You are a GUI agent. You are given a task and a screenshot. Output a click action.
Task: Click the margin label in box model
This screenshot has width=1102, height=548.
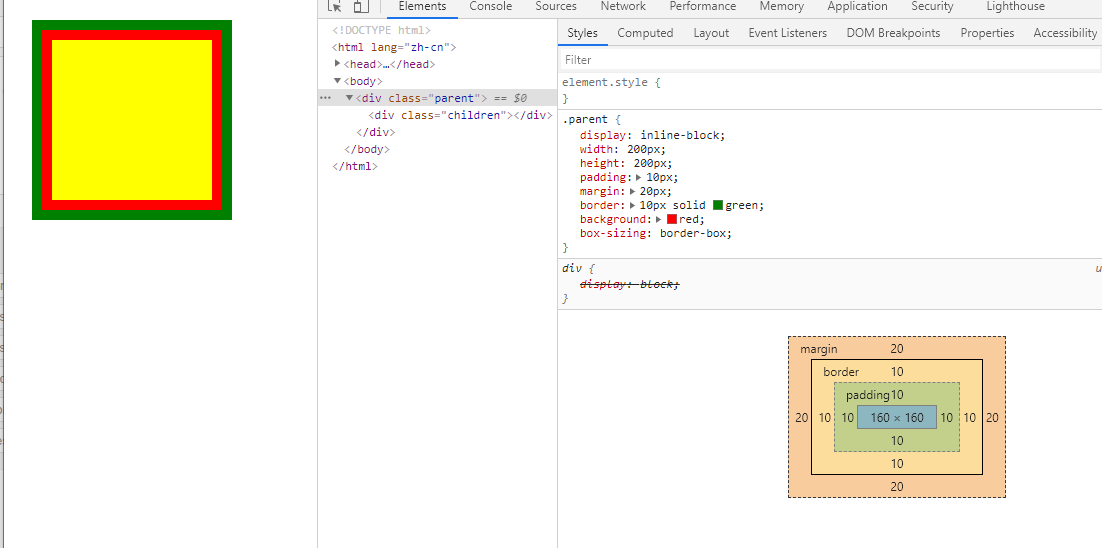coord(819,348)
